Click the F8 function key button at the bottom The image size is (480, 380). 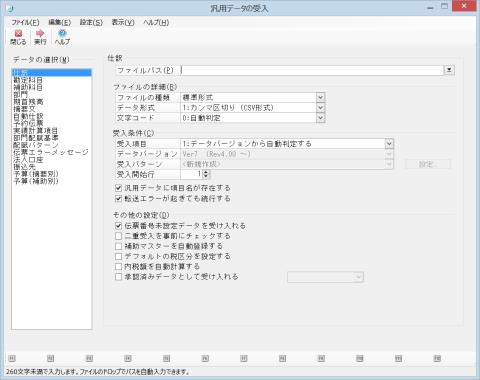282,358
